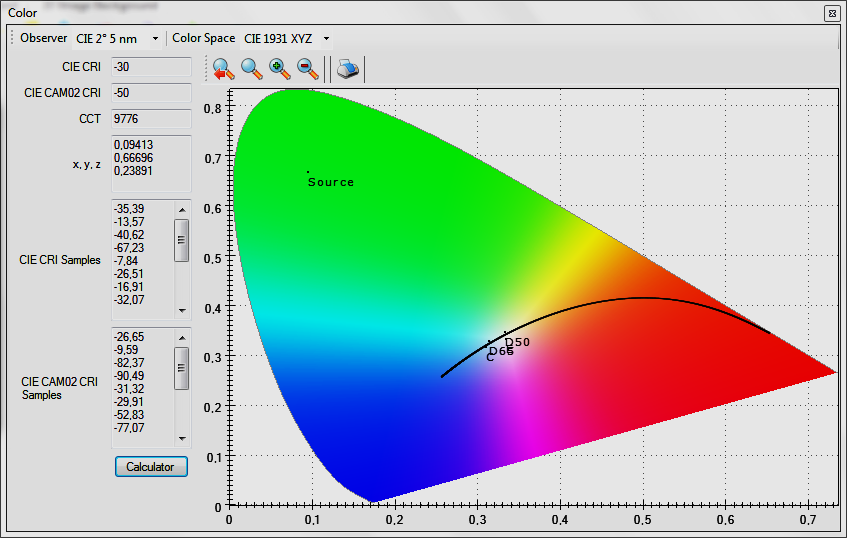Click the zoom in magnifier icon

(279, 69)
